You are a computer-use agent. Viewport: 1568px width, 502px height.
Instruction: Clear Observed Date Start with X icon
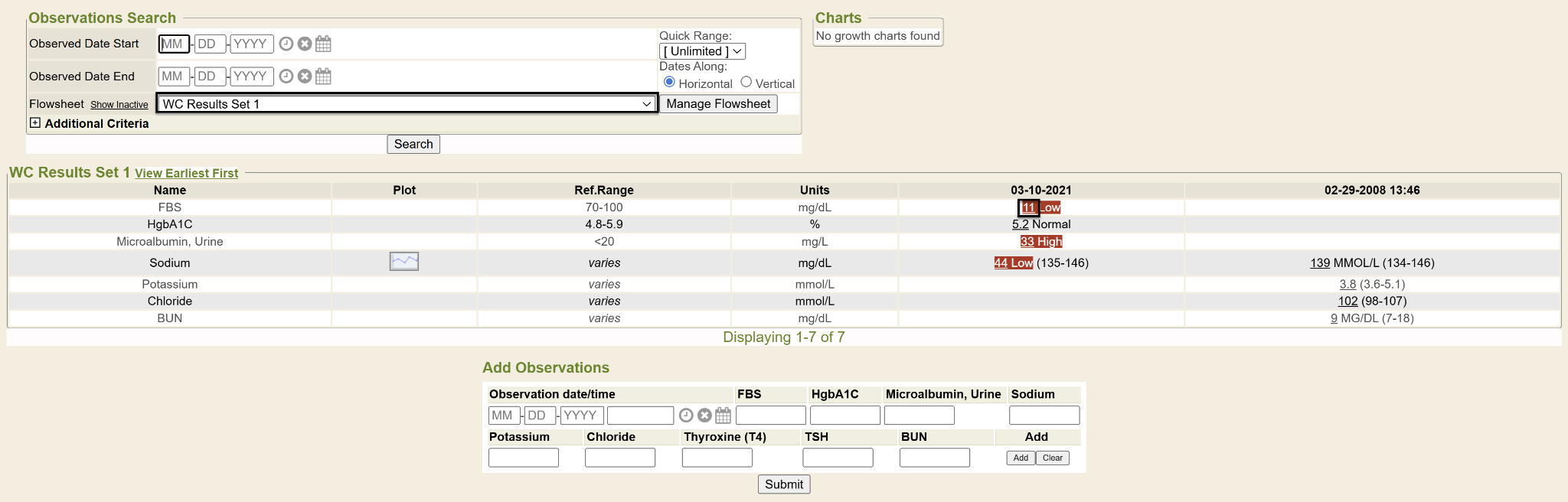[x=305, y=44]
